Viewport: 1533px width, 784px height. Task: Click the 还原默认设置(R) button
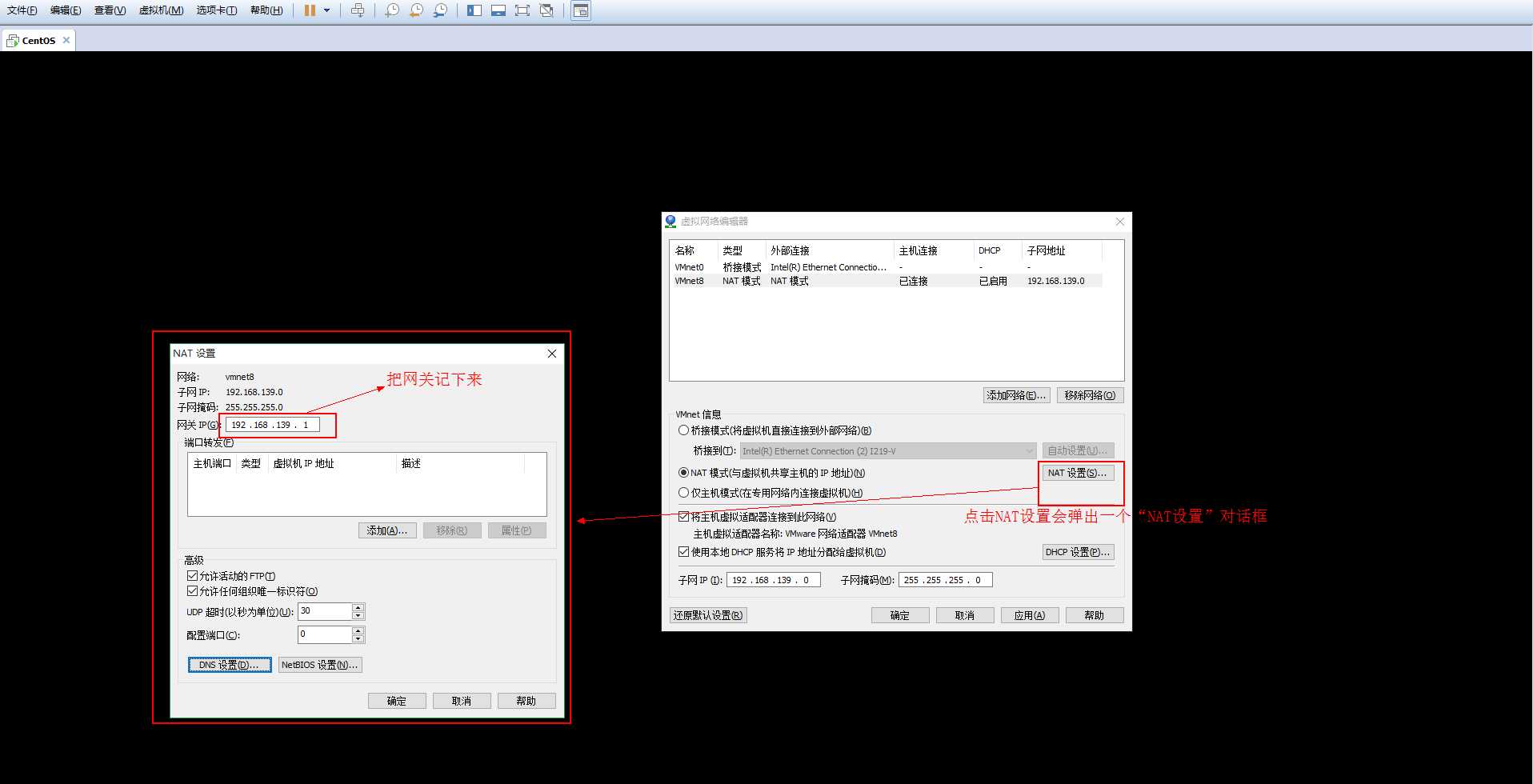(708, 615)
